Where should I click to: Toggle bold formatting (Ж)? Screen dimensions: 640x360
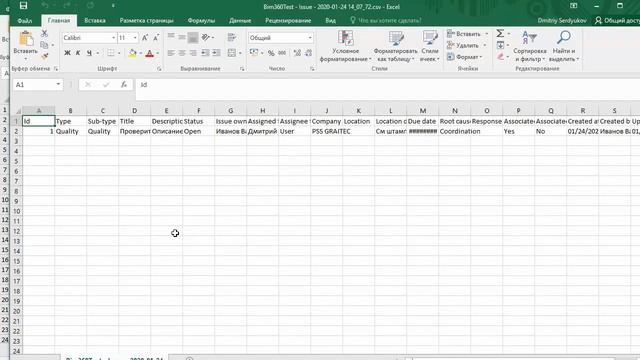(67, 53)
